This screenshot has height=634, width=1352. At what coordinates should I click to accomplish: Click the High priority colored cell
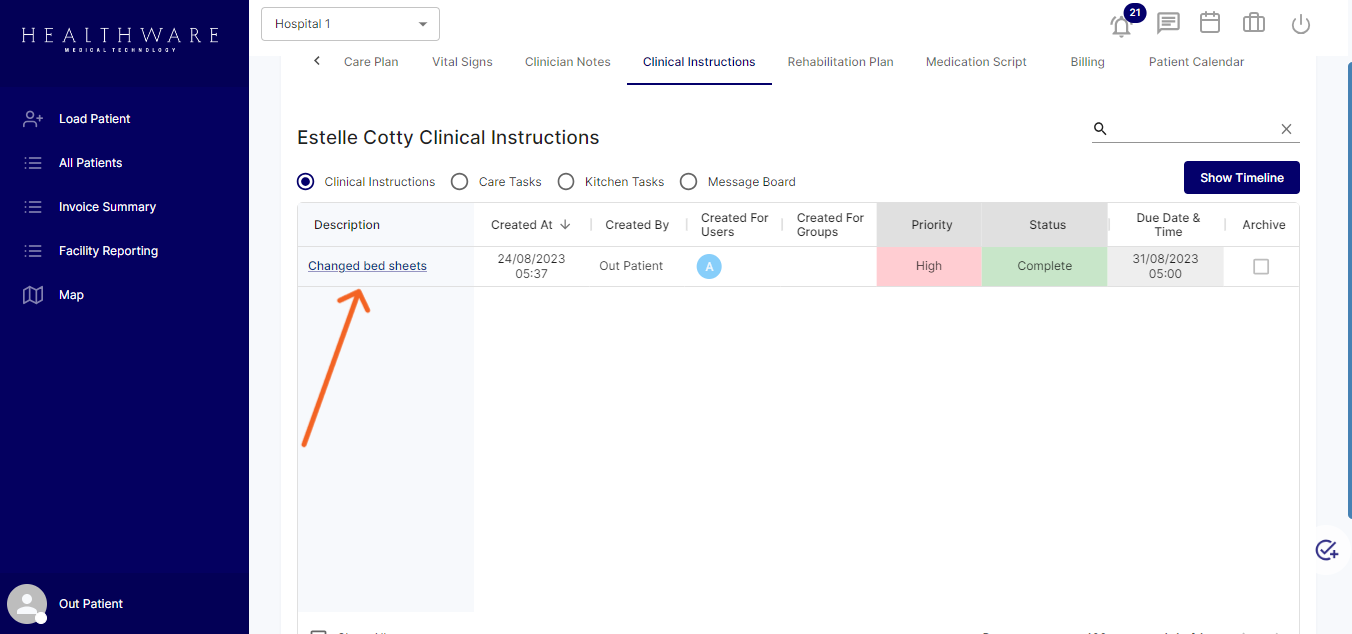(x=929, y=266)
